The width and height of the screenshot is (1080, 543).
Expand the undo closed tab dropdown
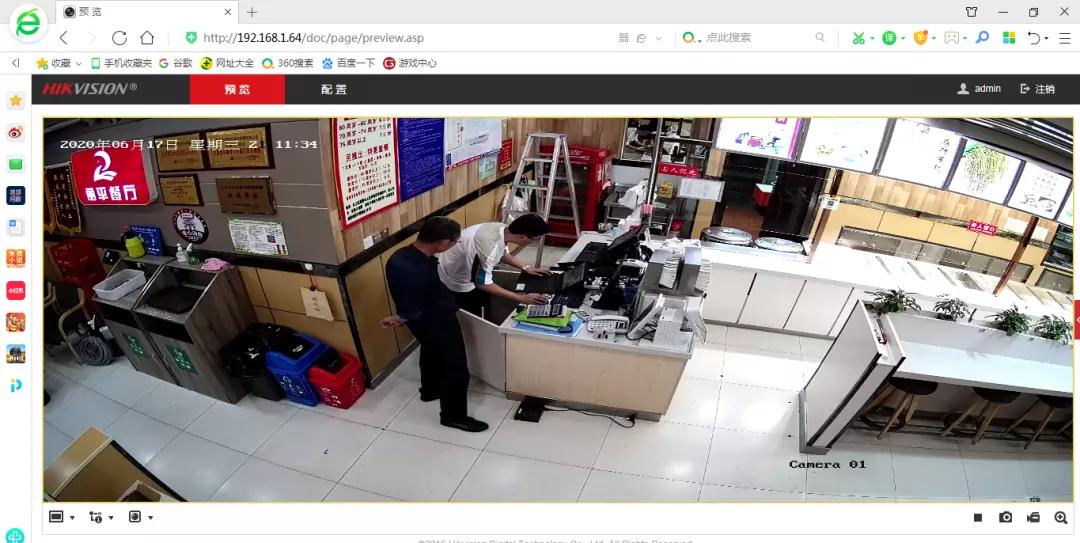coord(1046,39)
